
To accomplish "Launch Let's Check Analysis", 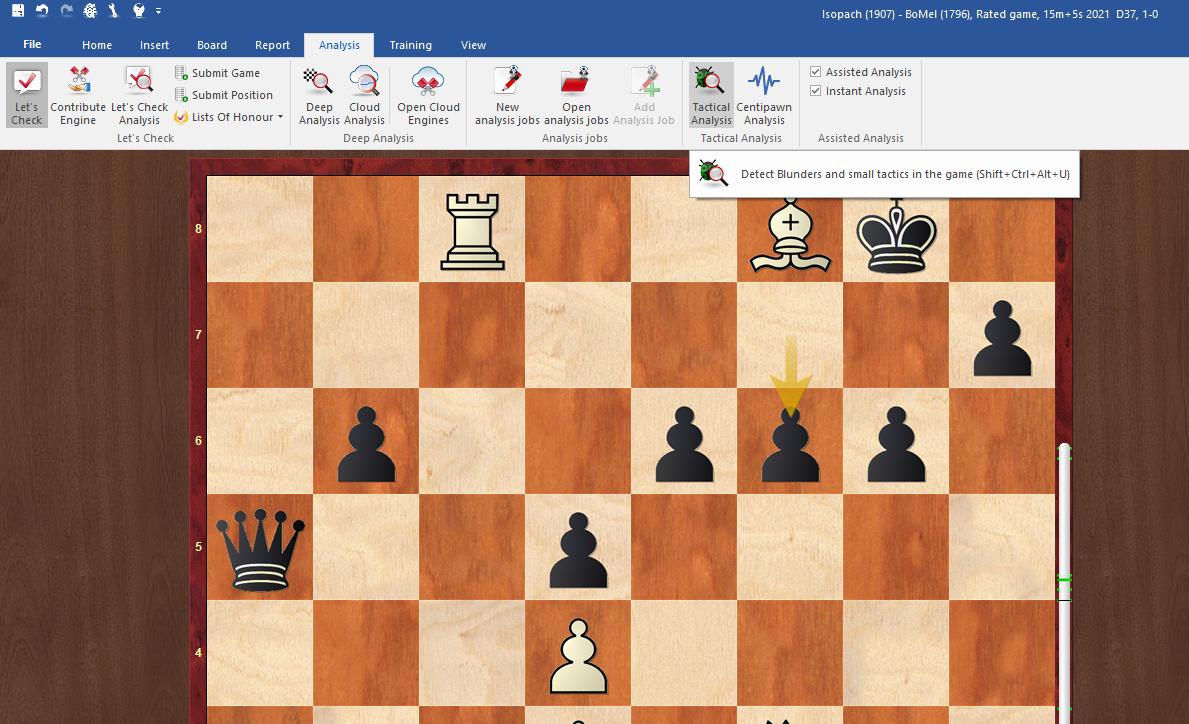I will point(139,95).
